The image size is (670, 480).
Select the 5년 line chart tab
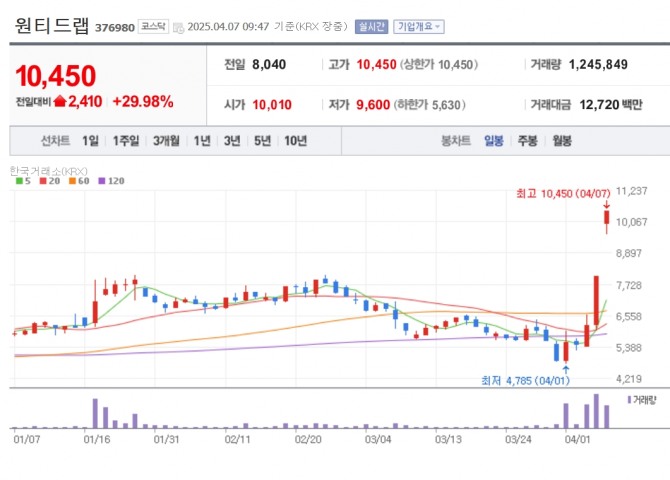pyautogui.click(x=262, y=141)
